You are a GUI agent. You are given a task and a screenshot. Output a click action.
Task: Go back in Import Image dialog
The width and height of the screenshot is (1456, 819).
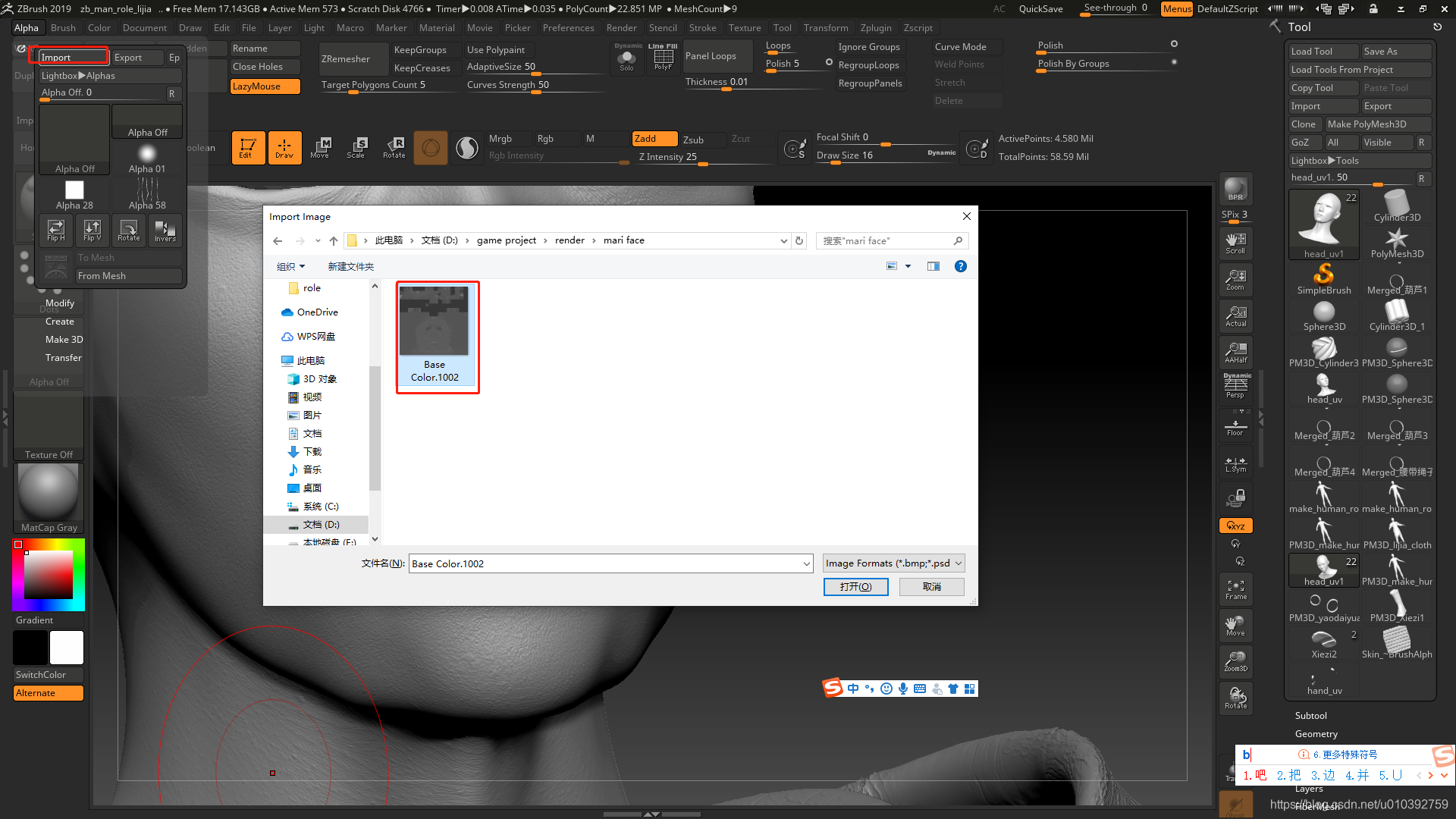point(278,241)
